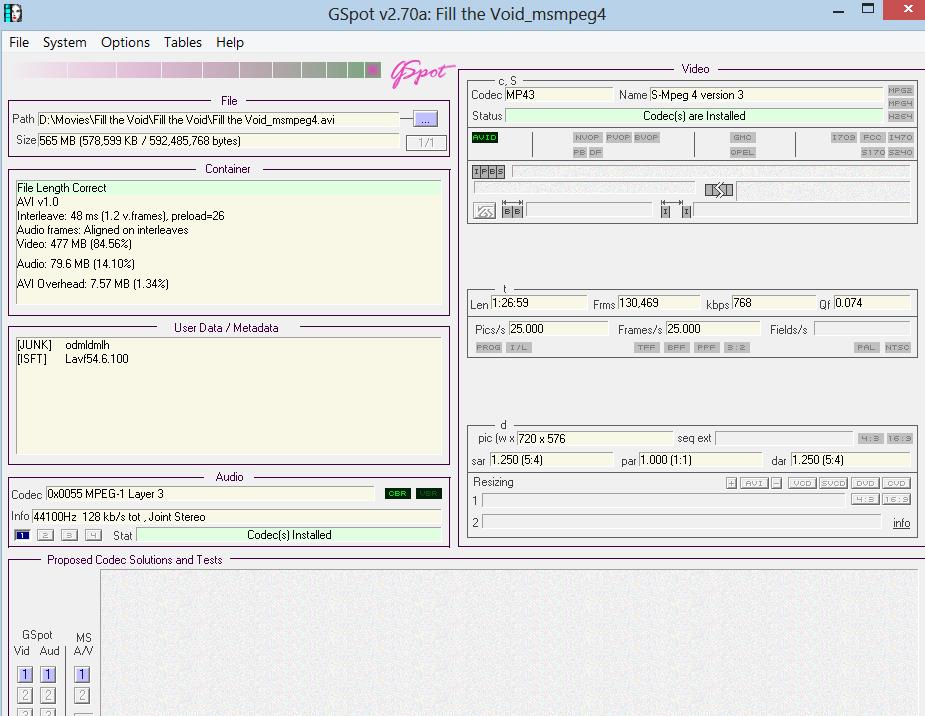
Task: Click the PB indicator
Action: 579,152
